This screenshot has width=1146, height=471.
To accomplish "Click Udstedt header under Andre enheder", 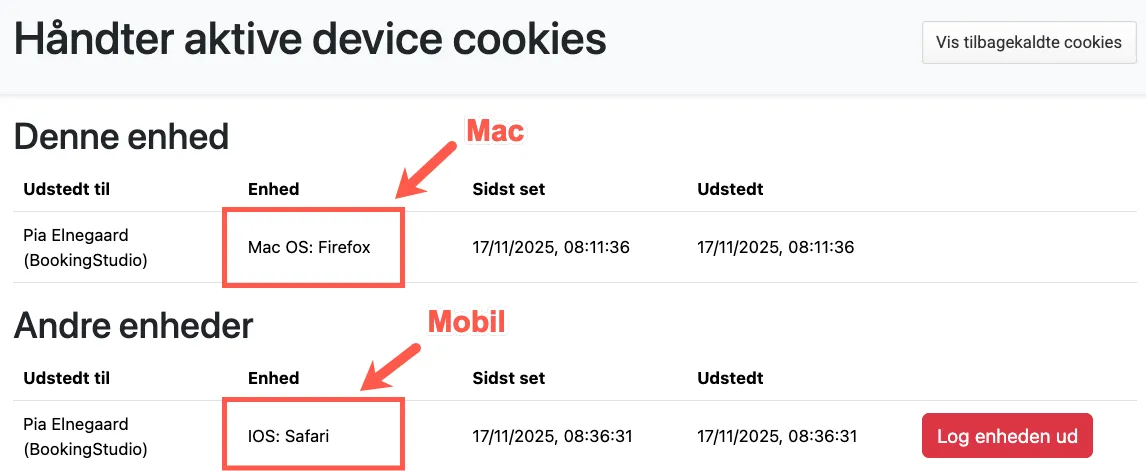I will click(730, 378).
